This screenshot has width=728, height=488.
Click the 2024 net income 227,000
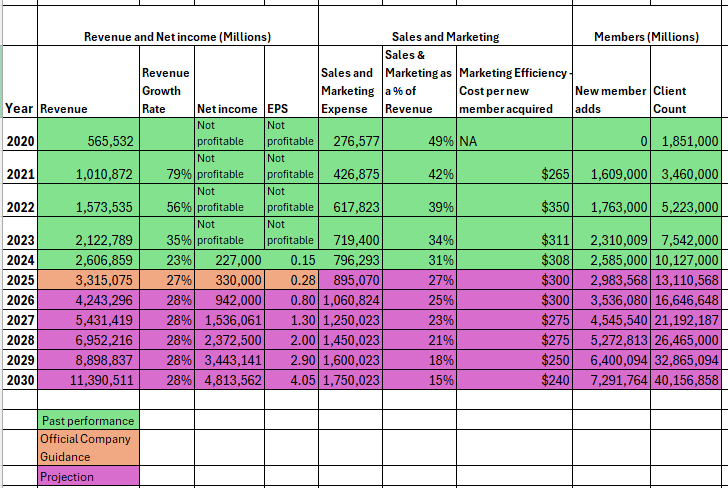pos(229,260)
